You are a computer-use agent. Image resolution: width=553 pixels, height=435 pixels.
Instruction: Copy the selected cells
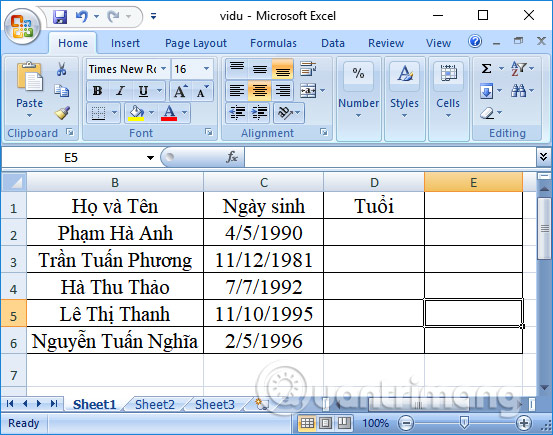coord(62,91)
